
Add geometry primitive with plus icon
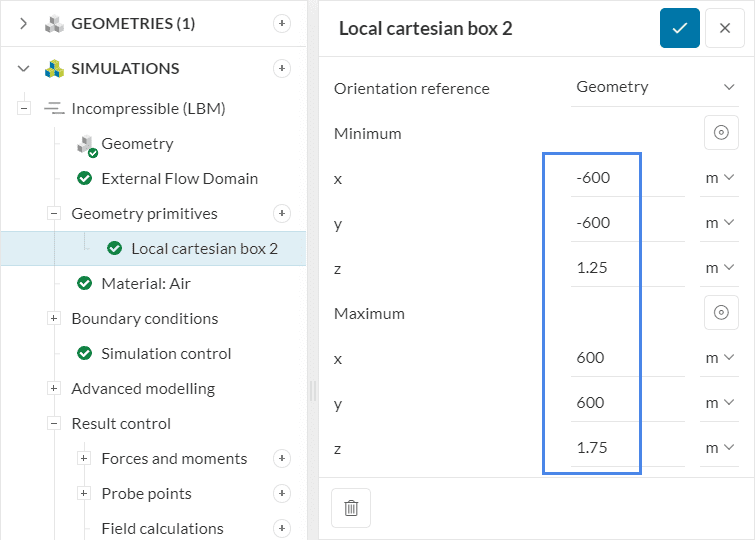(x=282, y=213)
